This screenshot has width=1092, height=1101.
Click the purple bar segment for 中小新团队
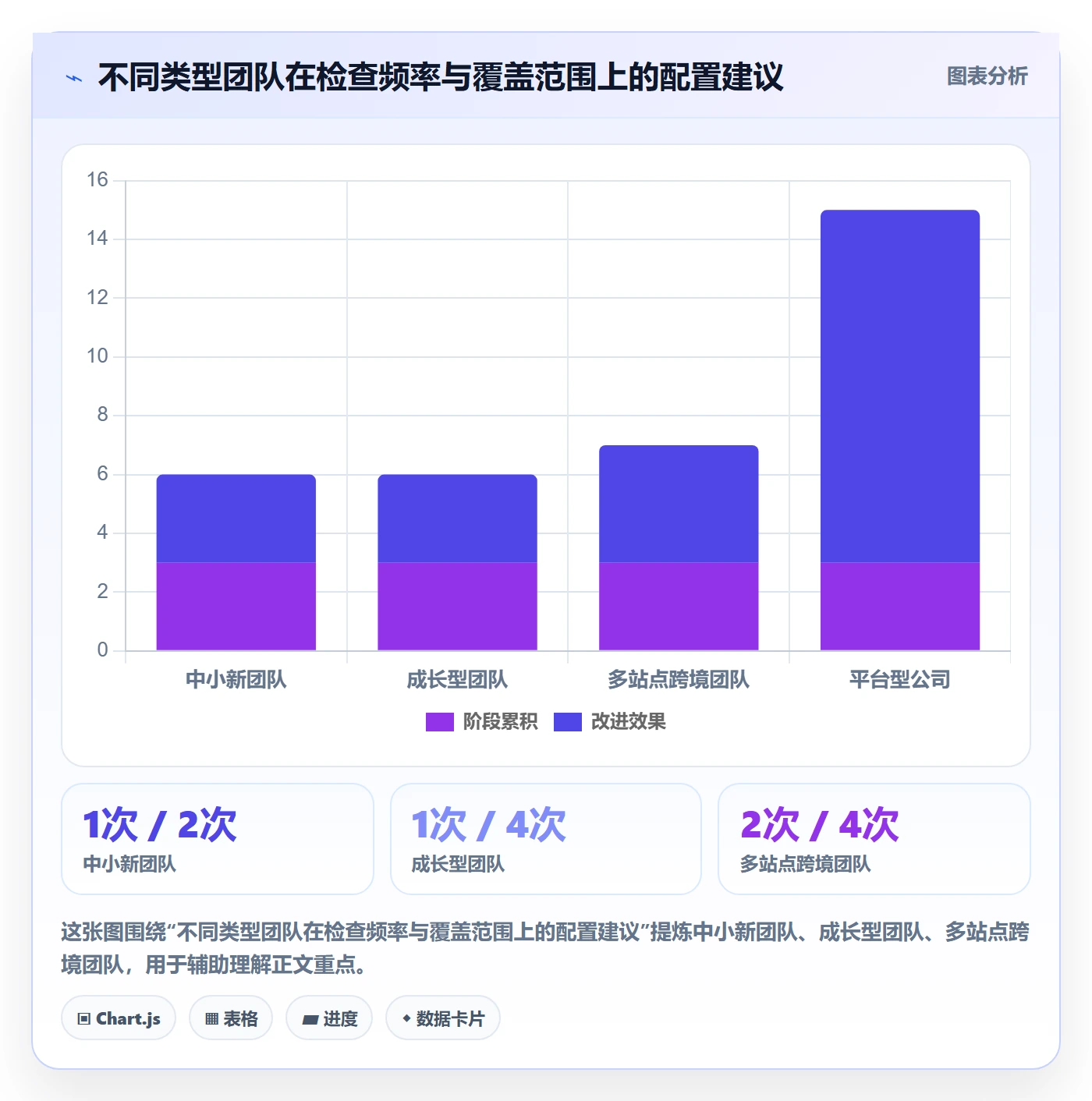[x=236, y=606]
